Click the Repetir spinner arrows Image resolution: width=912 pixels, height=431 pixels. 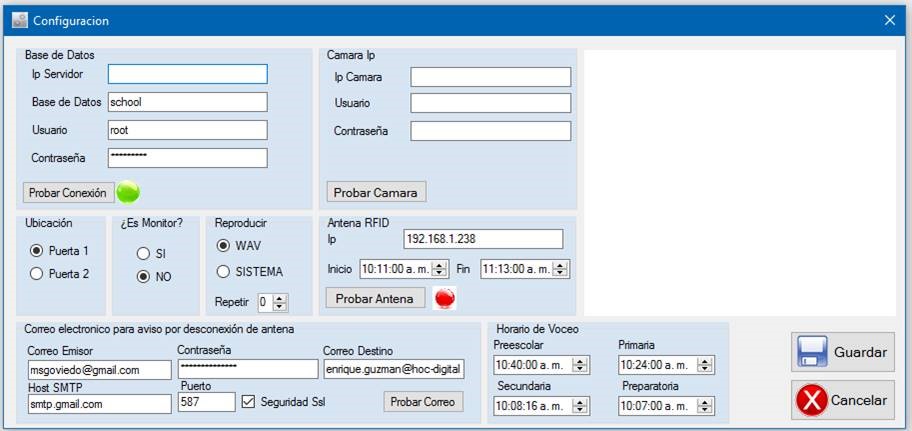(x=280, y=302)
